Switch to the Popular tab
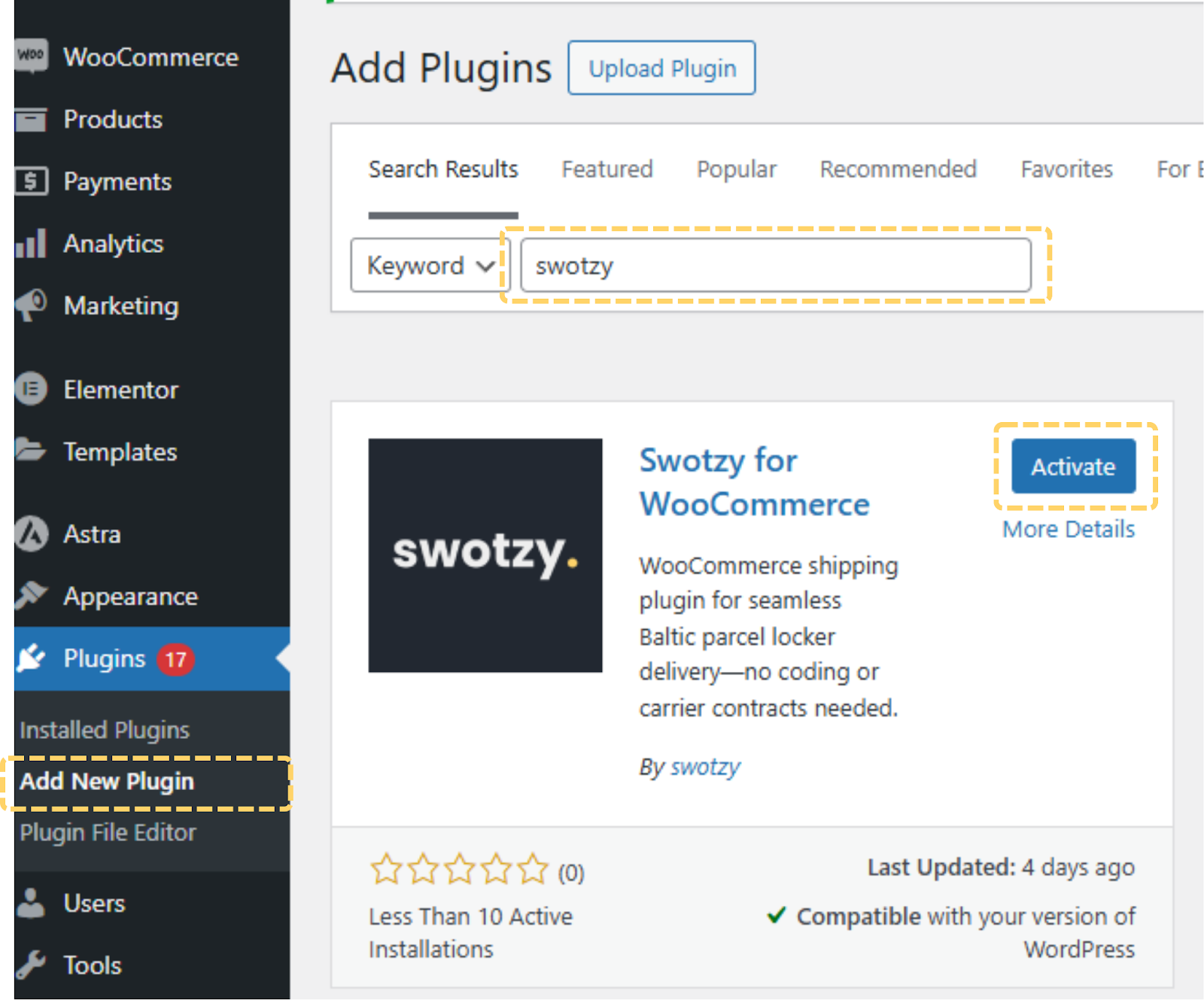This screenshot has height=1000, width=1204. tap(736, 169)
